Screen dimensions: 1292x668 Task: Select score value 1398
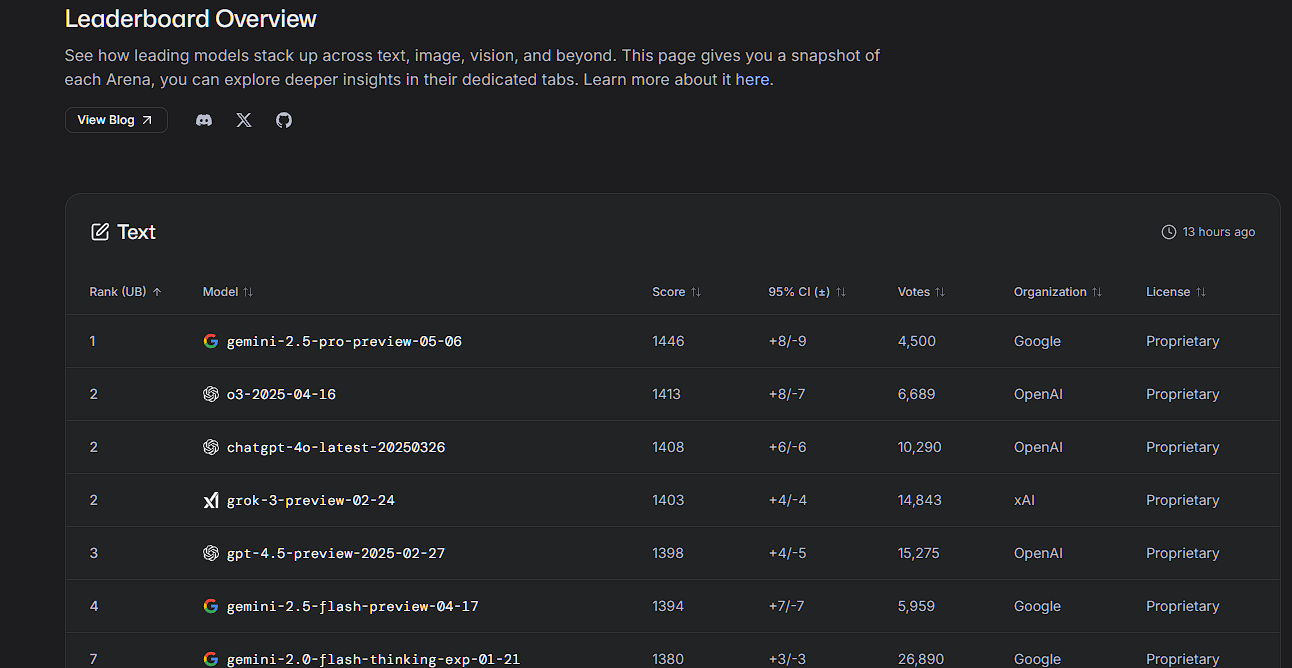point(668,553)
